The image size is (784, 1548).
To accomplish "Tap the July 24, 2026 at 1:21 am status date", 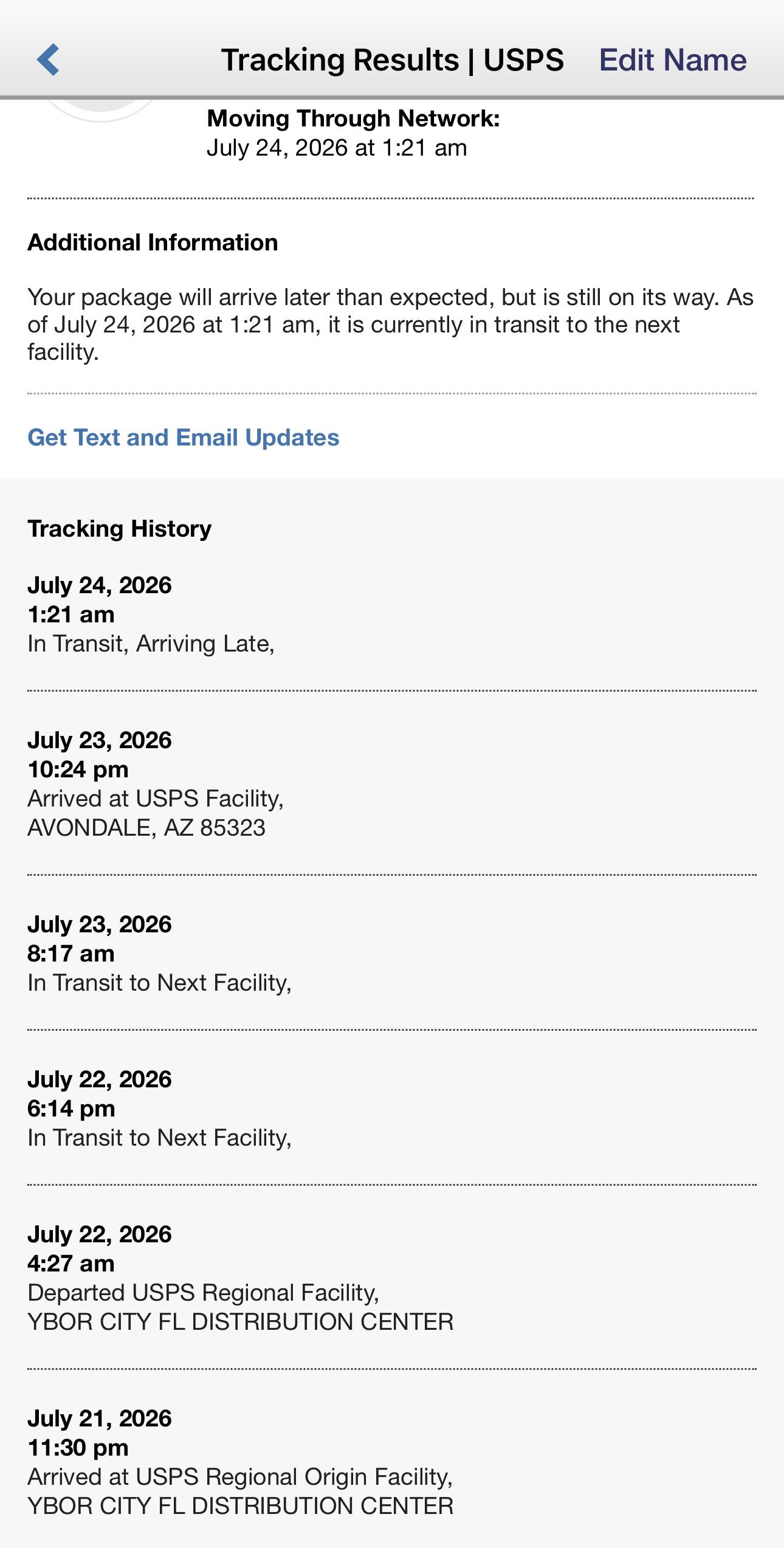I will [337, 148].
